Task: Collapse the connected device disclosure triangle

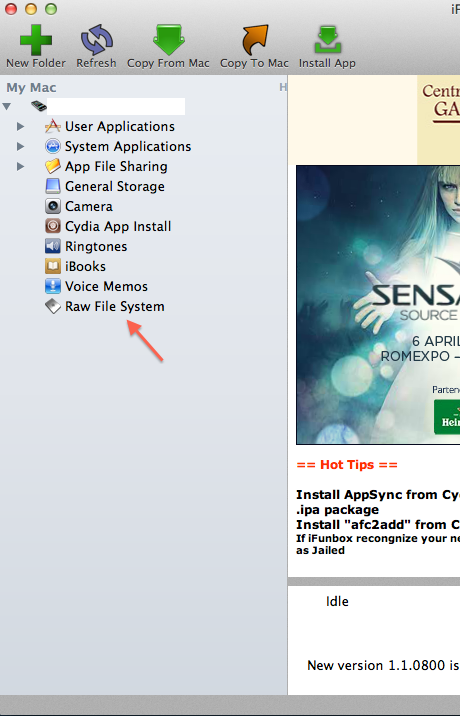Action: pos(7,107)
